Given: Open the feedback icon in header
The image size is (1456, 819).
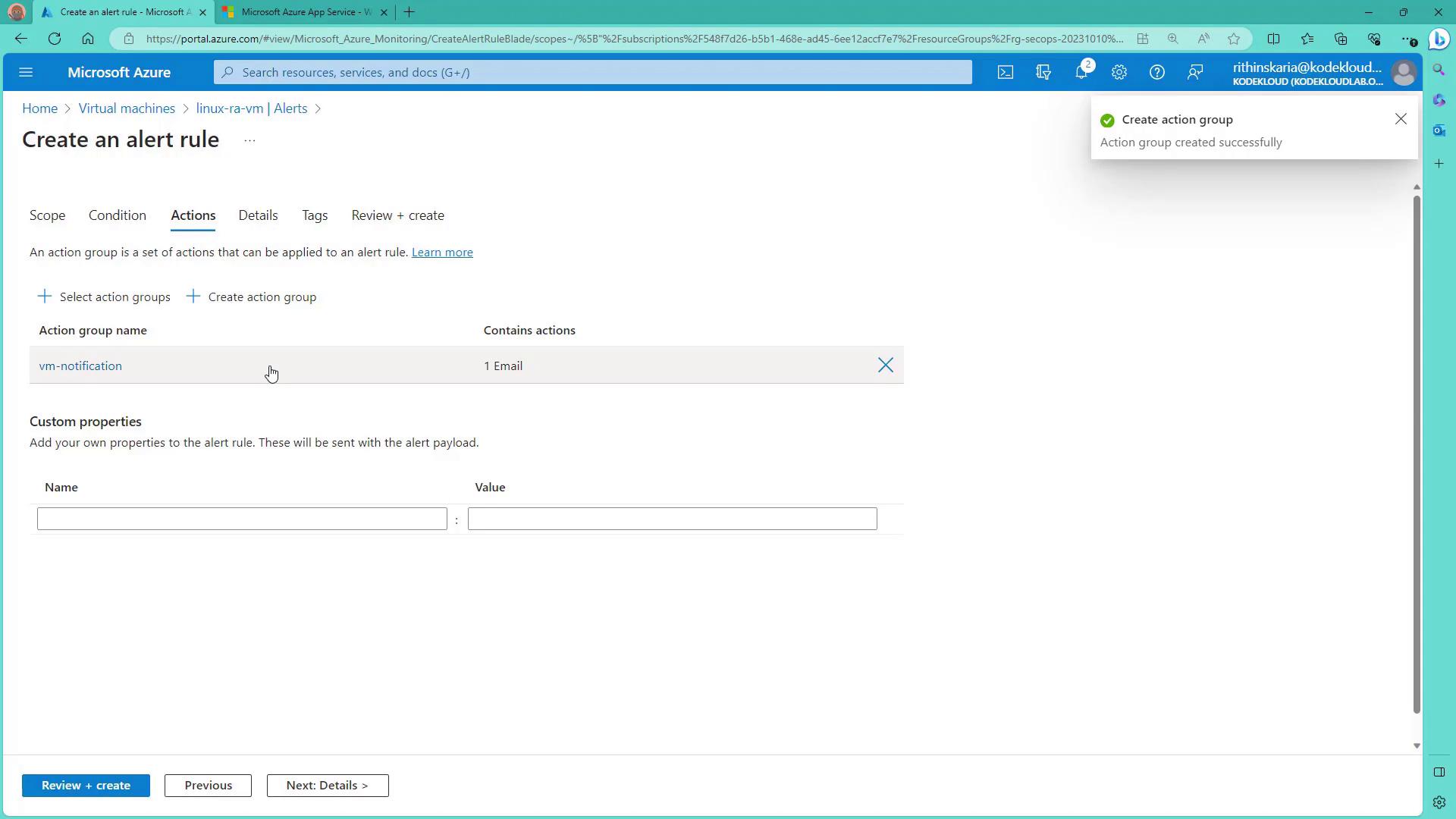Looking at the screenshot, I should click(1195, 72).
